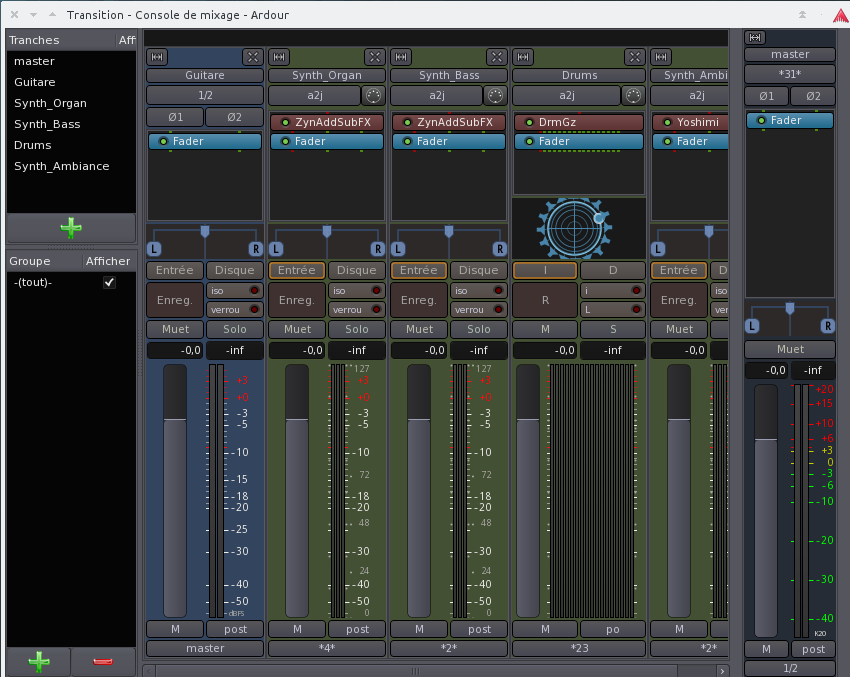
Task: Add a new group with the bottom plus icon
Action: coord(39,661)
